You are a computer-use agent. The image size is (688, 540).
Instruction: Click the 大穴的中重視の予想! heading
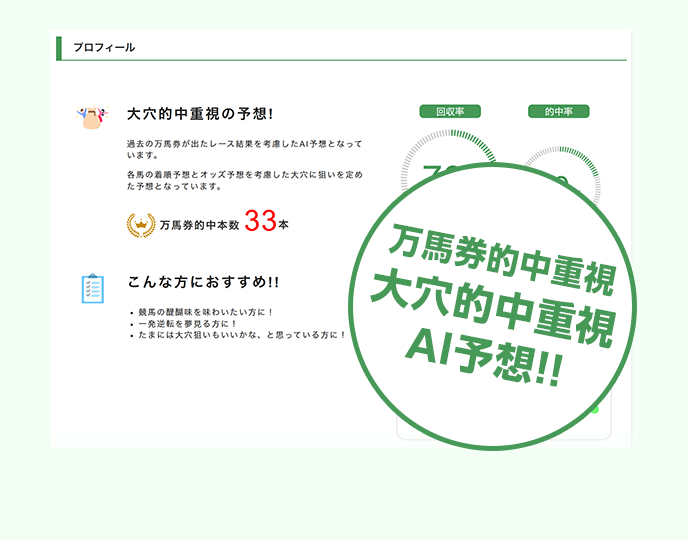pyautogui.click(x=200, y=114)
